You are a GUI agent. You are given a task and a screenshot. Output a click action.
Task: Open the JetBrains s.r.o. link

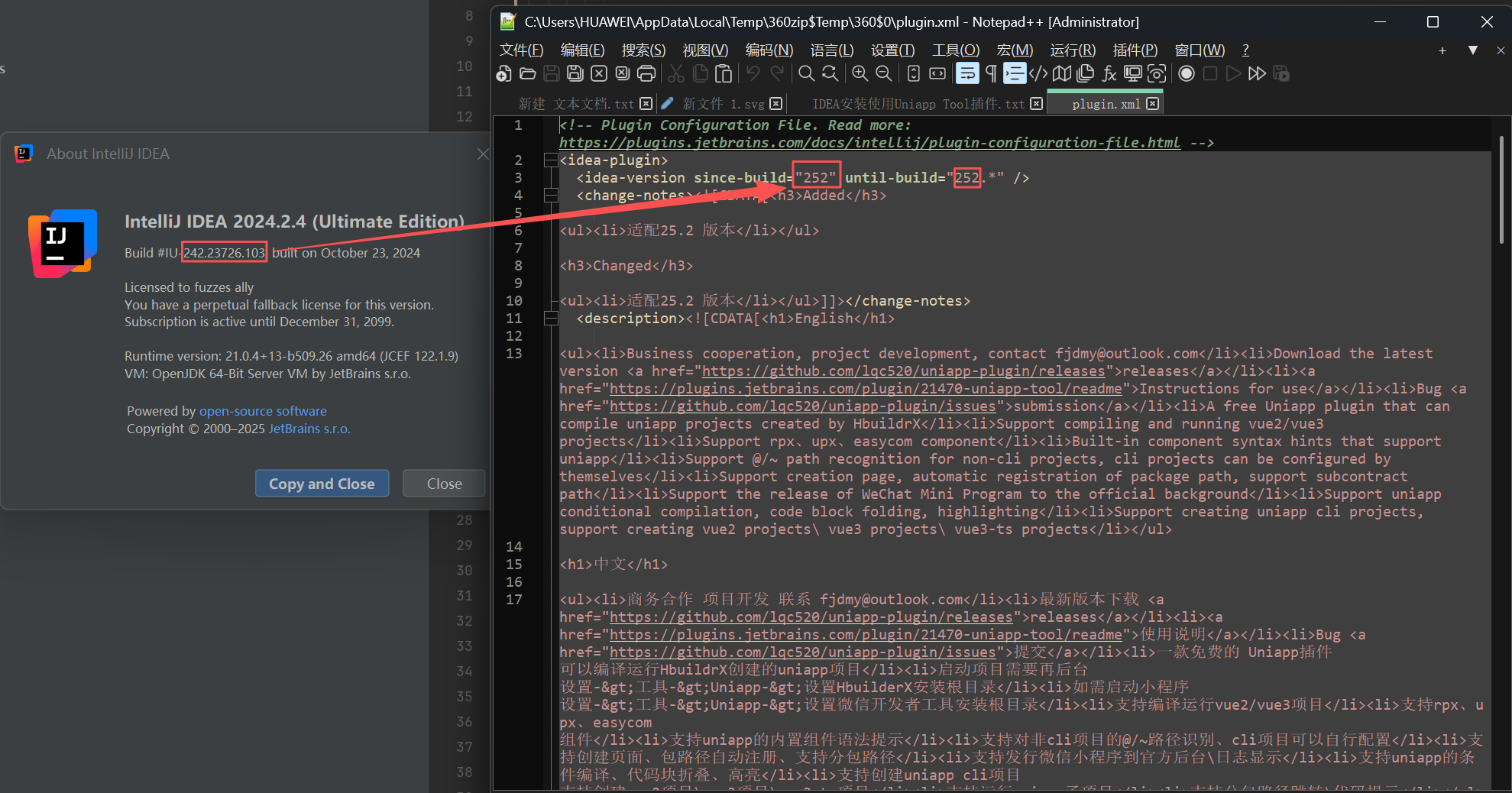(309, 429)
